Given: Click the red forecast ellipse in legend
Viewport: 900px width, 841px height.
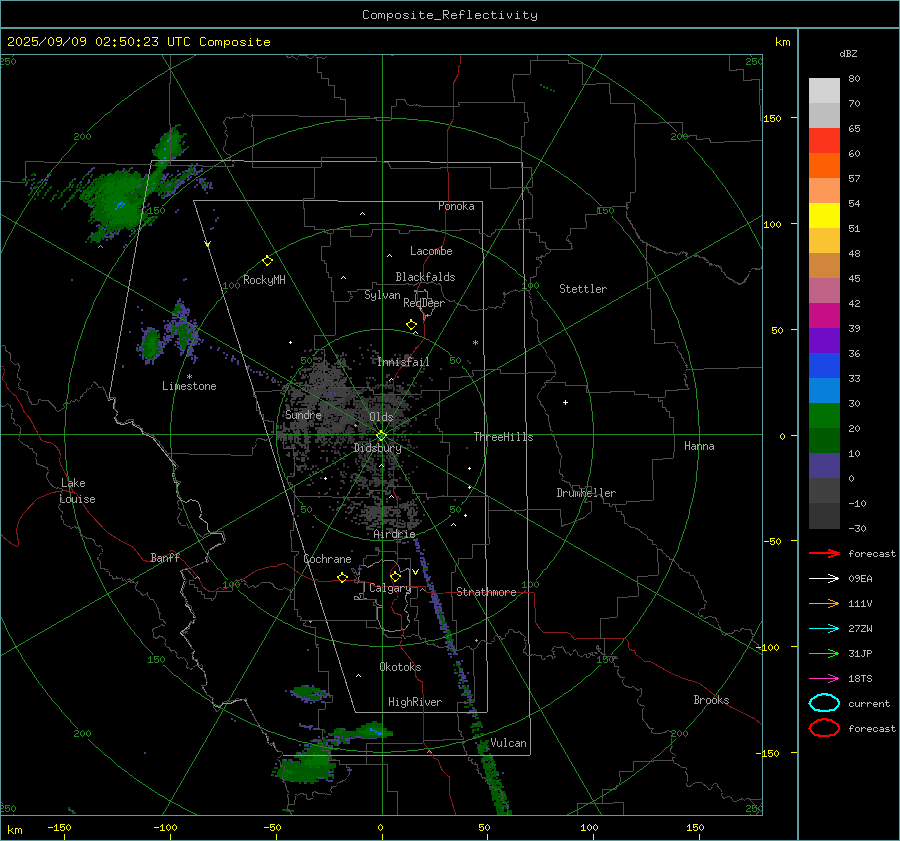Looking at the screenshot, I should click(824, 728).
